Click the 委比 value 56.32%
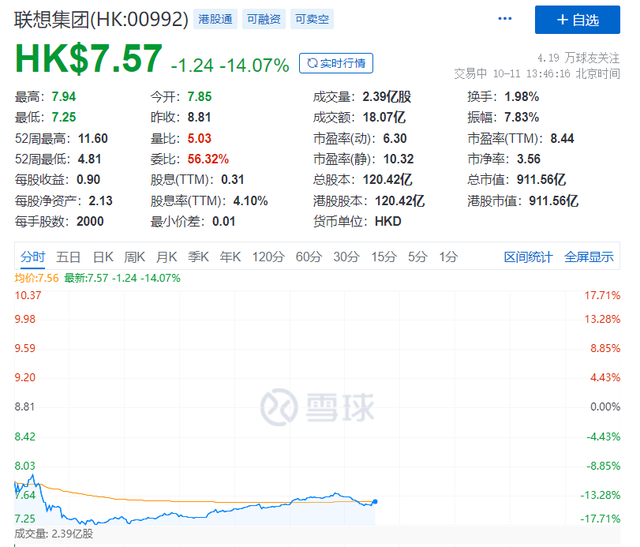This screenshot has width=640, height=547. 208,159
